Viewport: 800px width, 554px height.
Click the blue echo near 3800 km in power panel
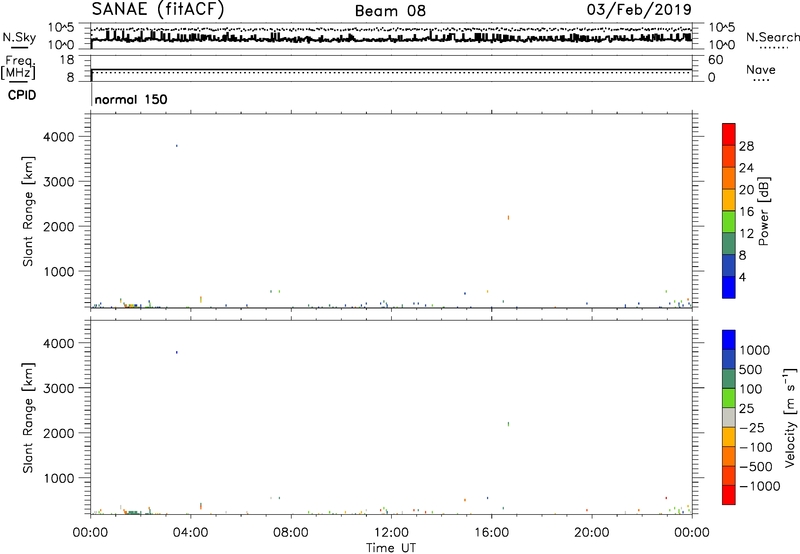pos(177,146)
